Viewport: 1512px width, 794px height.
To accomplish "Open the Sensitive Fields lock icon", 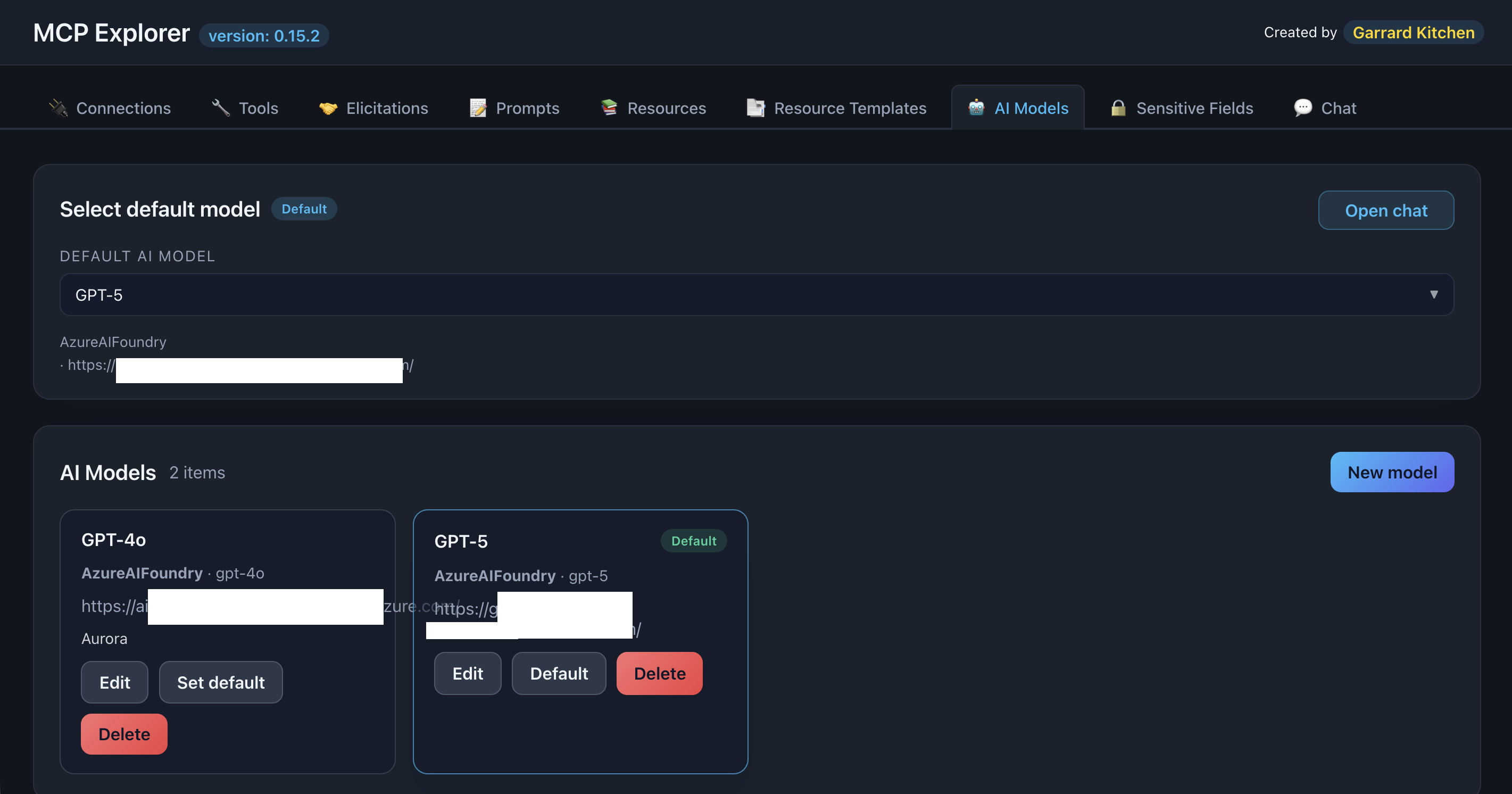I will 1118,107.
